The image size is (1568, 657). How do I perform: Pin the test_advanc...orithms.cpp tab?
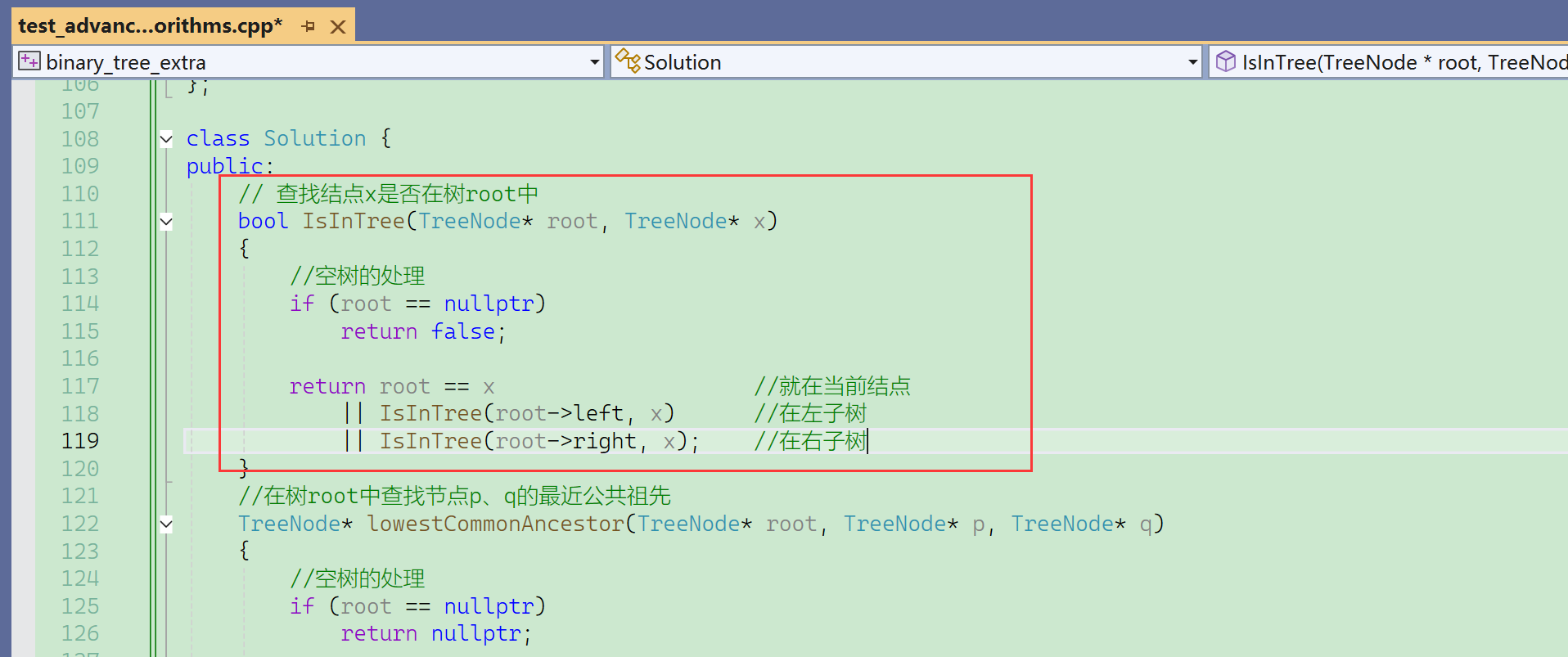(309, 26)
